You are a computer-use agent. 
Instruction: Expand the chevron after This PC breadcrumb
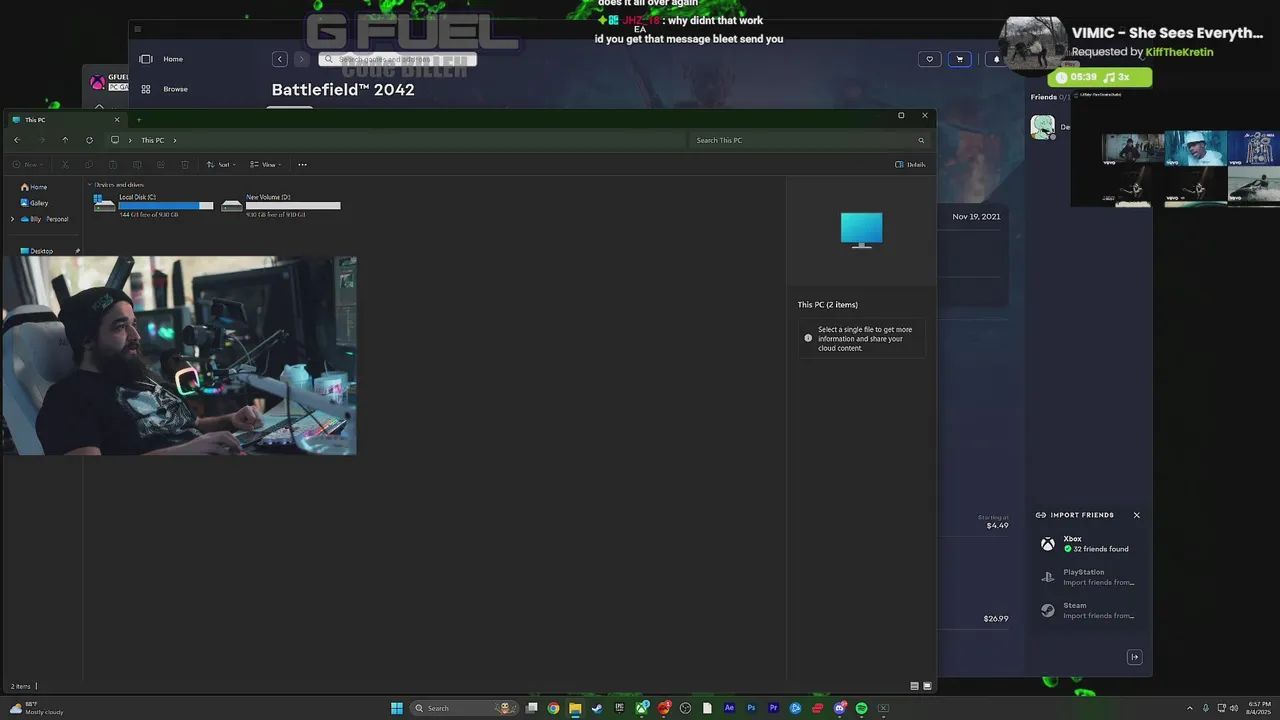point(174,140)
